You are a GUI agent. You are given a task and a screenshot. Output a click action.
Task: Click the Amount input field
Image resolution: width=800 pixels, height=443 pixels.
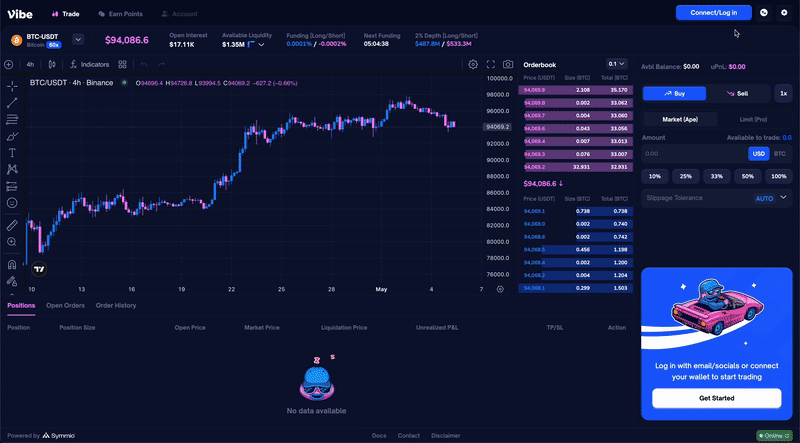click(x=692, y=153)
